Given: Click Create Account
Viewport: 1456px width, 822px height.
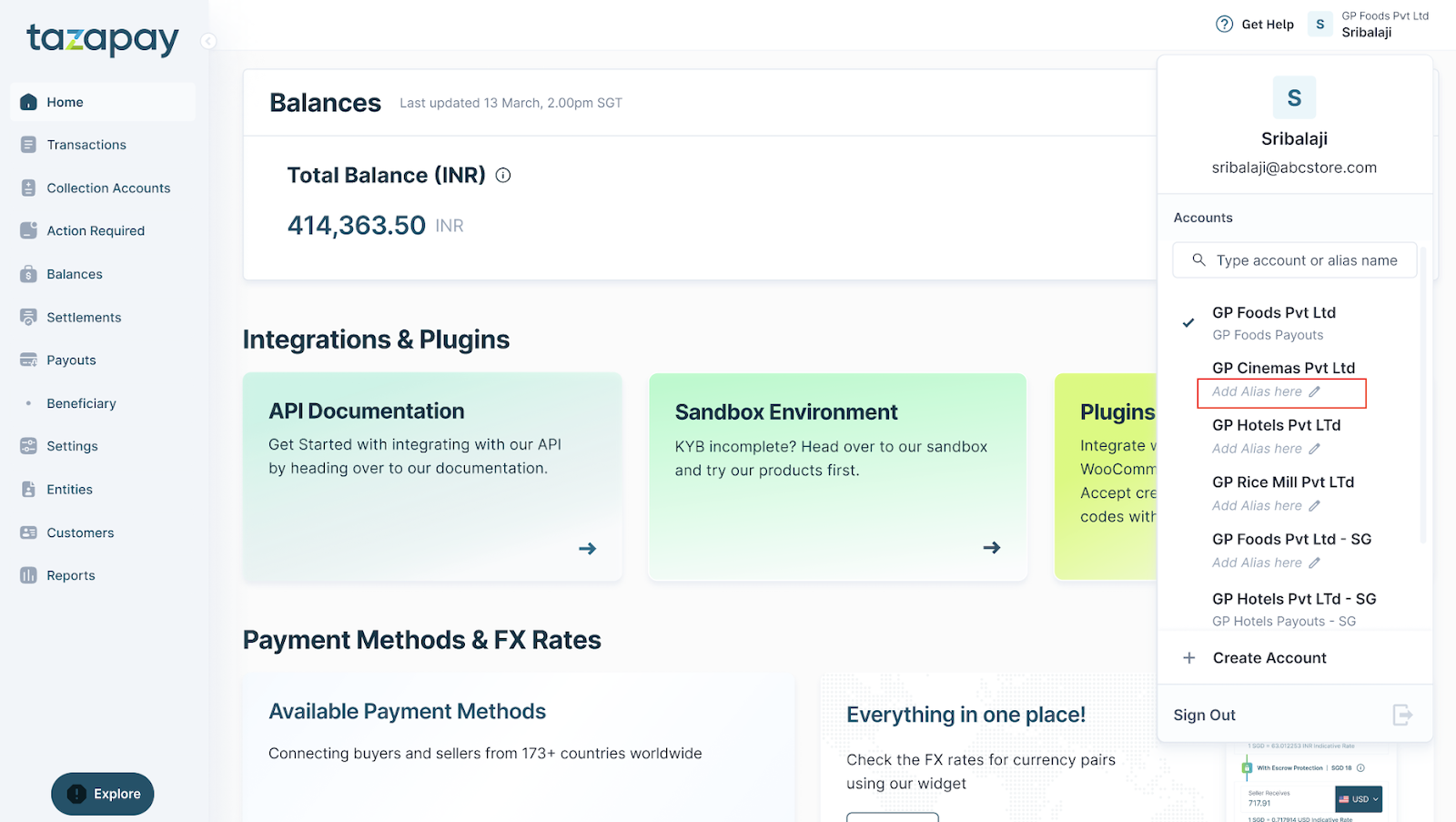Looking at the screenshot, I should (x=1269, y=657).
